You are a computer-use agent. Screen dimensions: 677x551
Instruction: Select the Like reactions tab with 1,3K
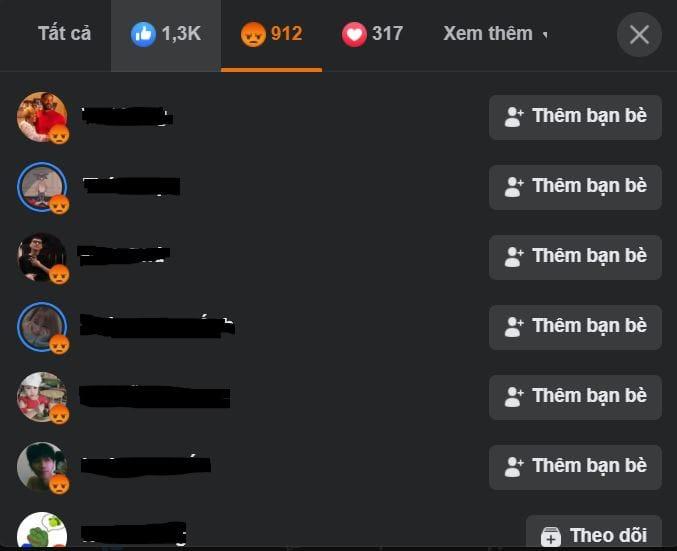(x=166, y=35)
